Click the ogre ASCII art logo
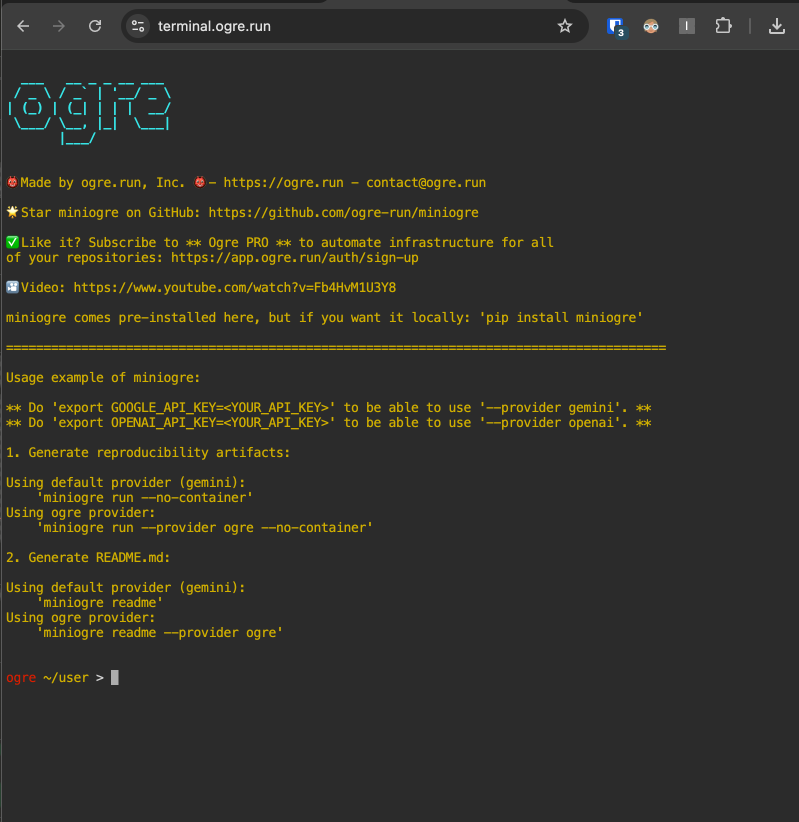799x822 pixels. 90,113
